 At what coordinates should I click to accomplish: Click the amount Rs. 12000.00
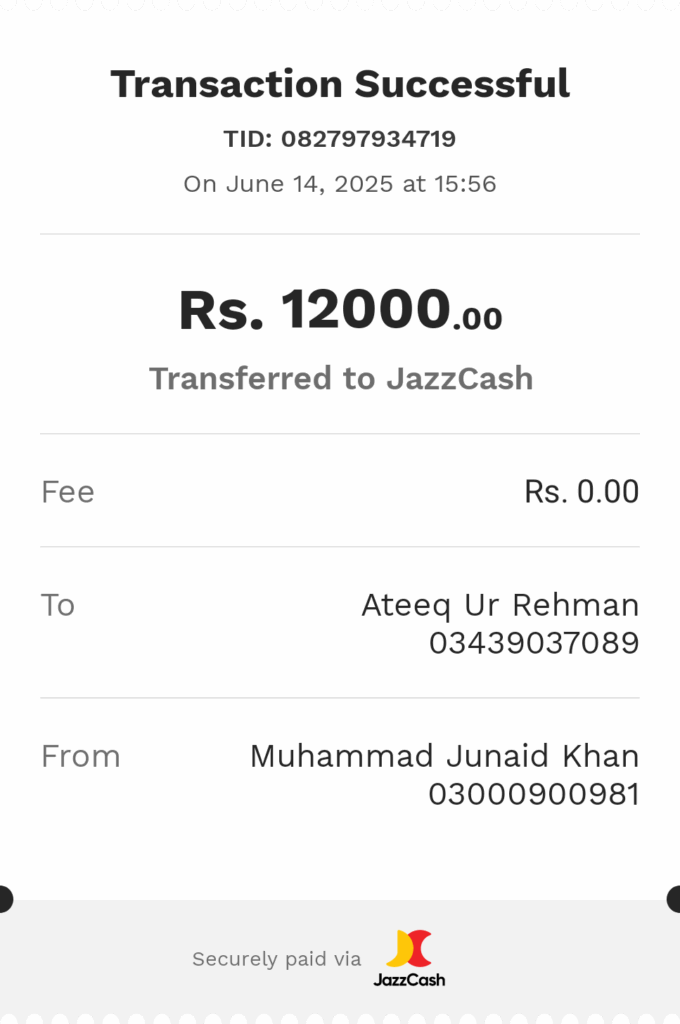tap(340, 310)
